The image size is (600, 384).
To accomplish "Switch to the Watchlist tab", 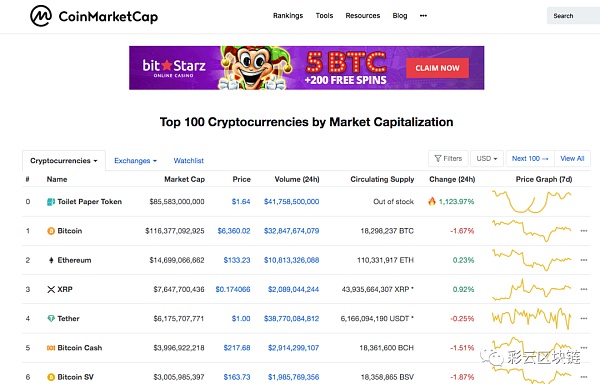I will point(189,161).
